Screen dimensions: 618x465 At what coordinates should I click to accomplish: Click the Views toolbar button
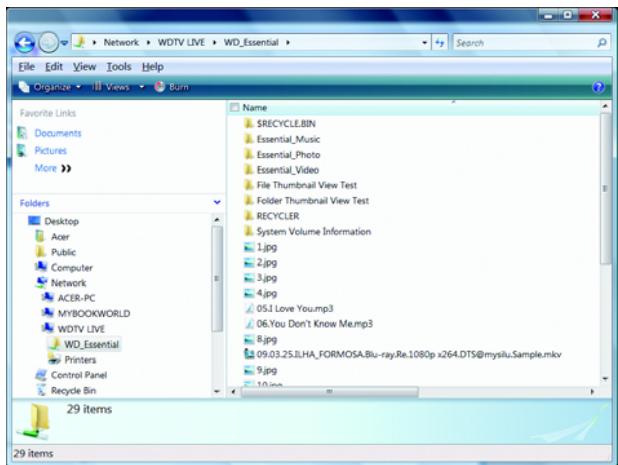coord(111,87)
